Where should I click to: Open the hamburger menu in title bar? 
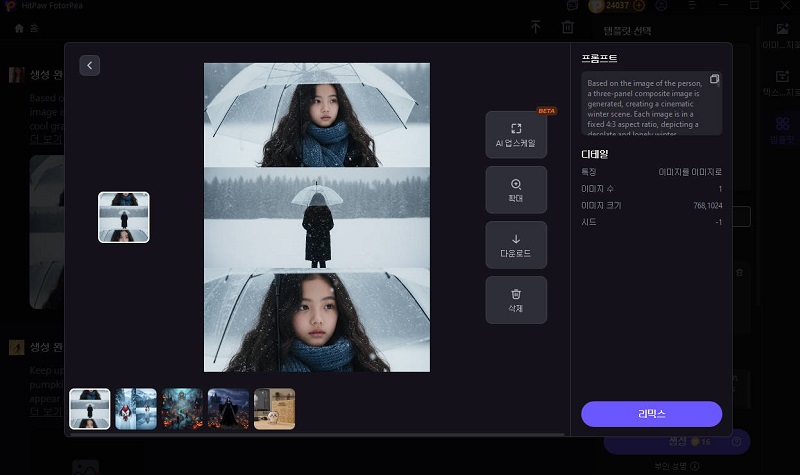(692, 5)
